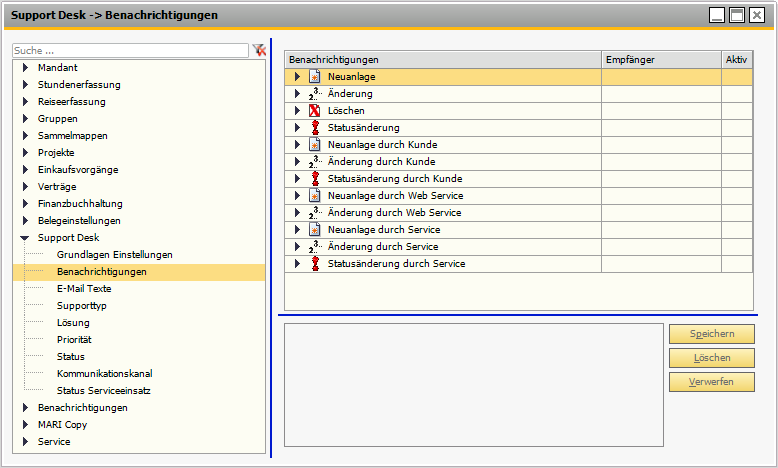Screen dimensions: 778x468
Task: Expand the Änderung notification row
Action: pyautogui.click(x=297, y=93)
